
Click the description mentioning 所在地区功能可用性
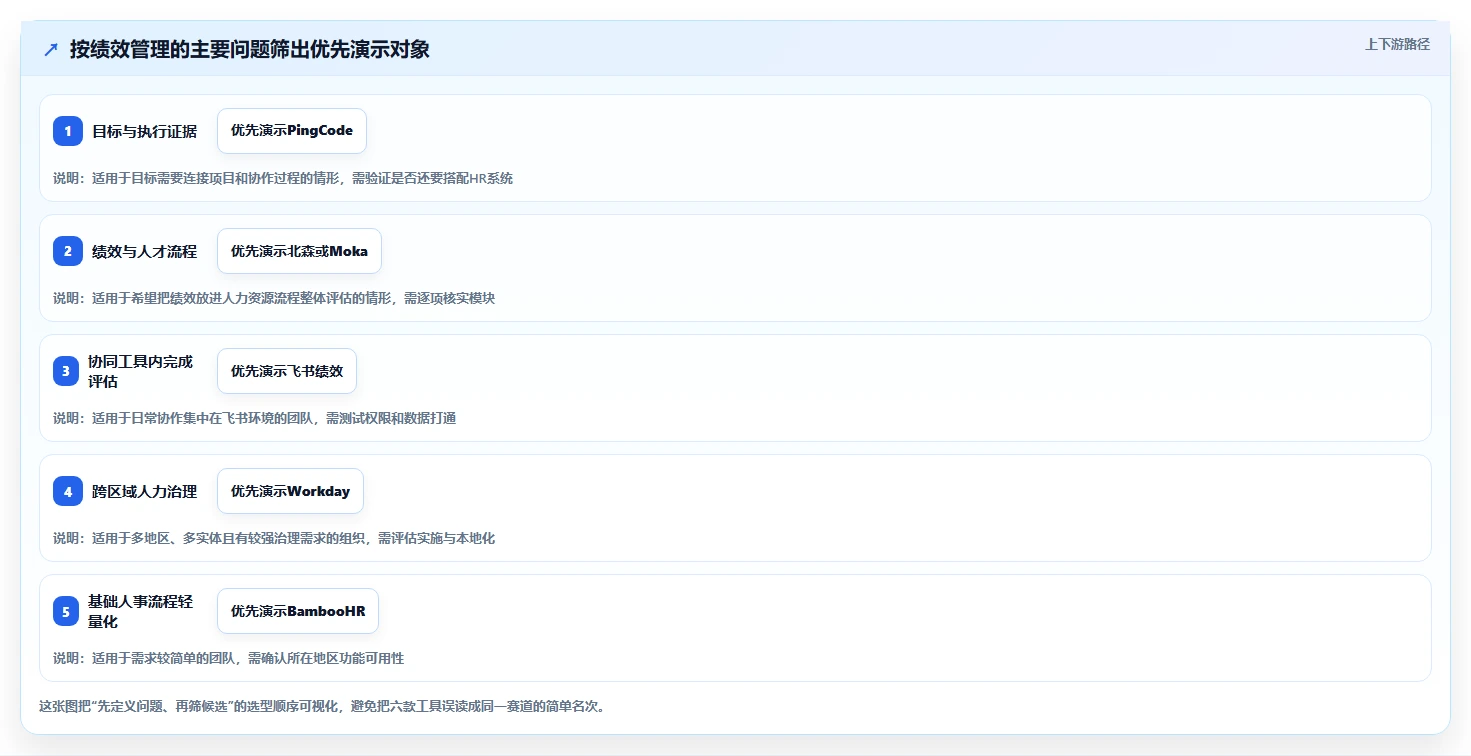(228, 658)
